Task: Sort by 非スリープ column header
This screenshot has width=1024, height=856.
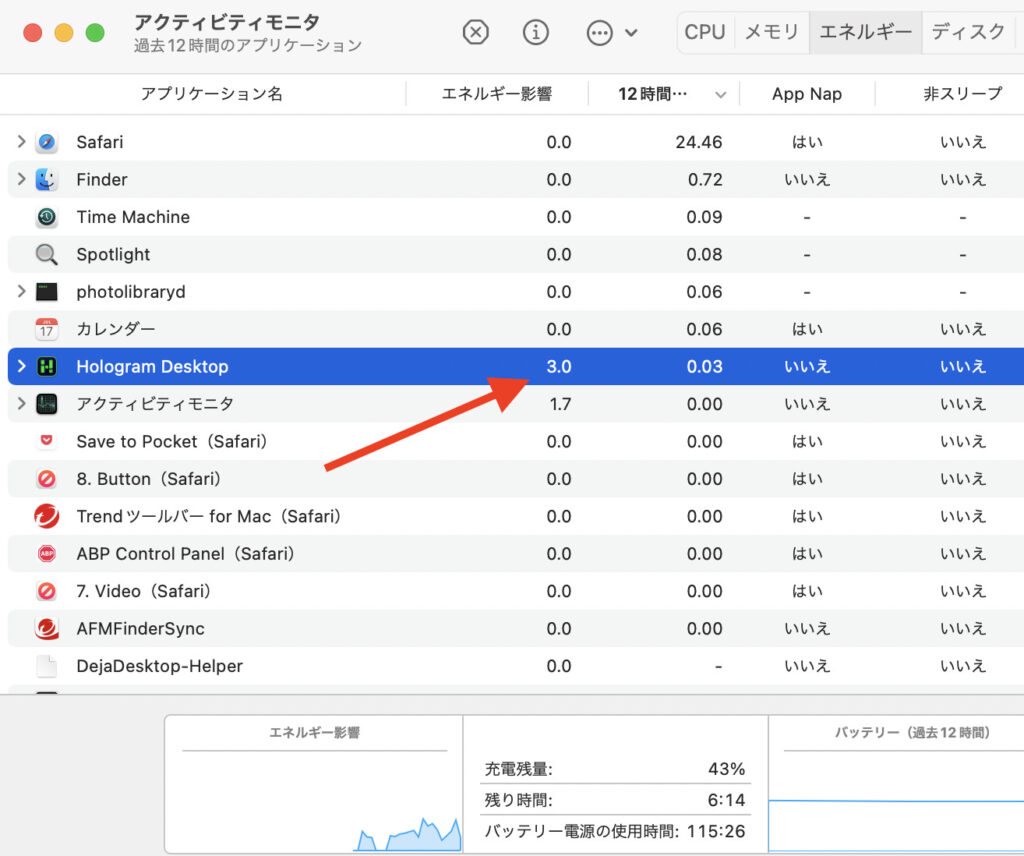Action: (x=963, y=94)
